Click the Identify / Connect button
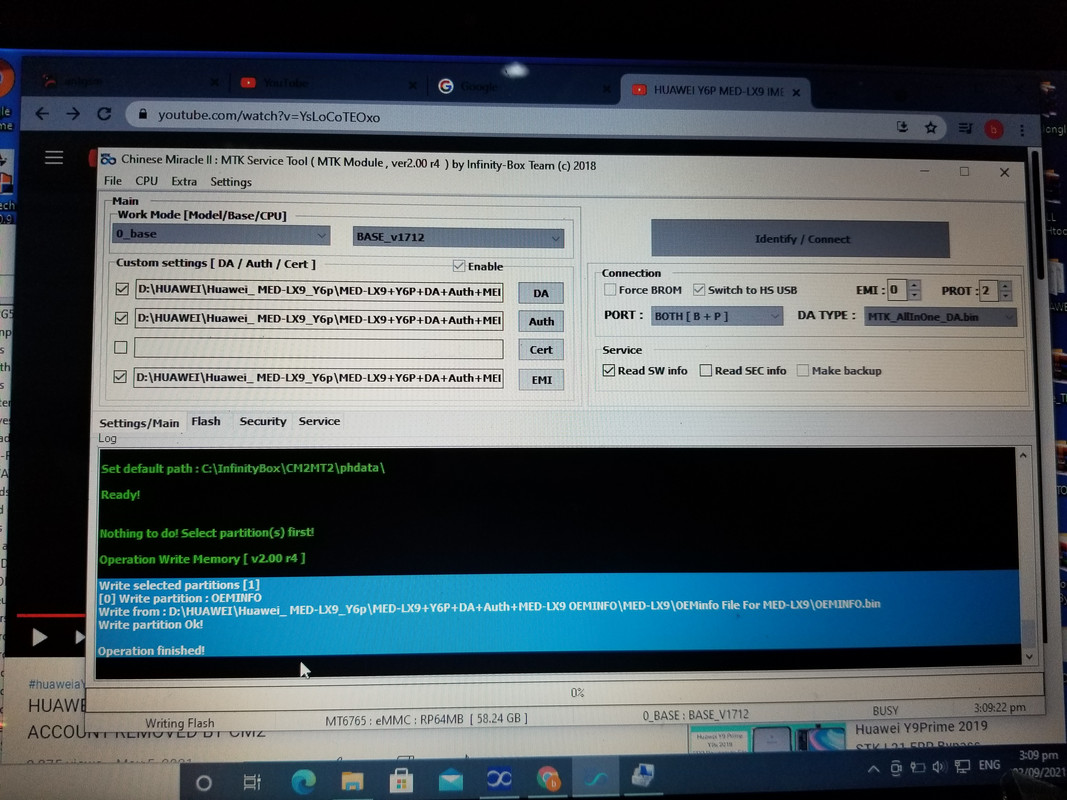The width and height of the screenshot is (1067, 800). point(801,239)
